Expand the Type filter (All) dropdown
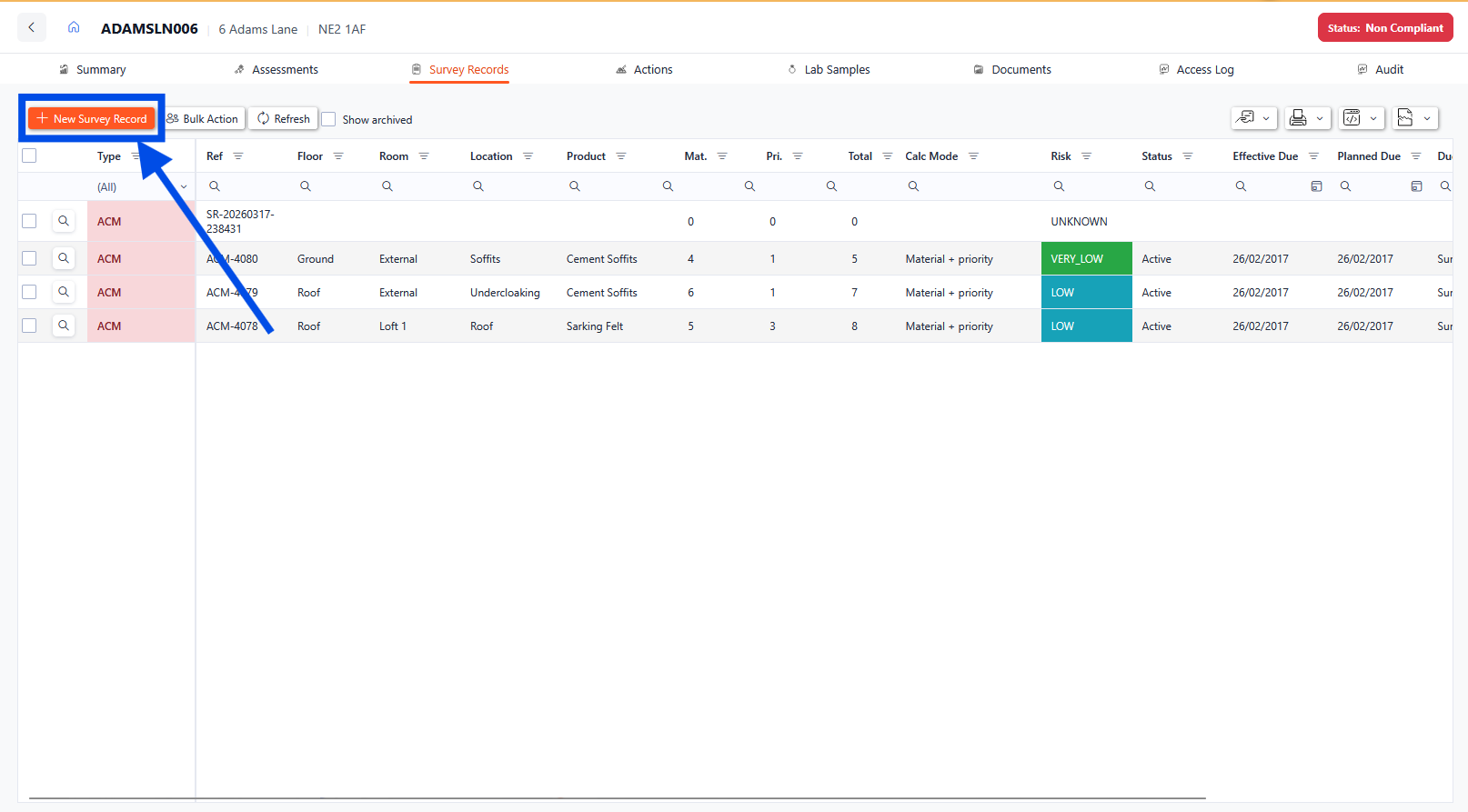 tap(184, 187)
